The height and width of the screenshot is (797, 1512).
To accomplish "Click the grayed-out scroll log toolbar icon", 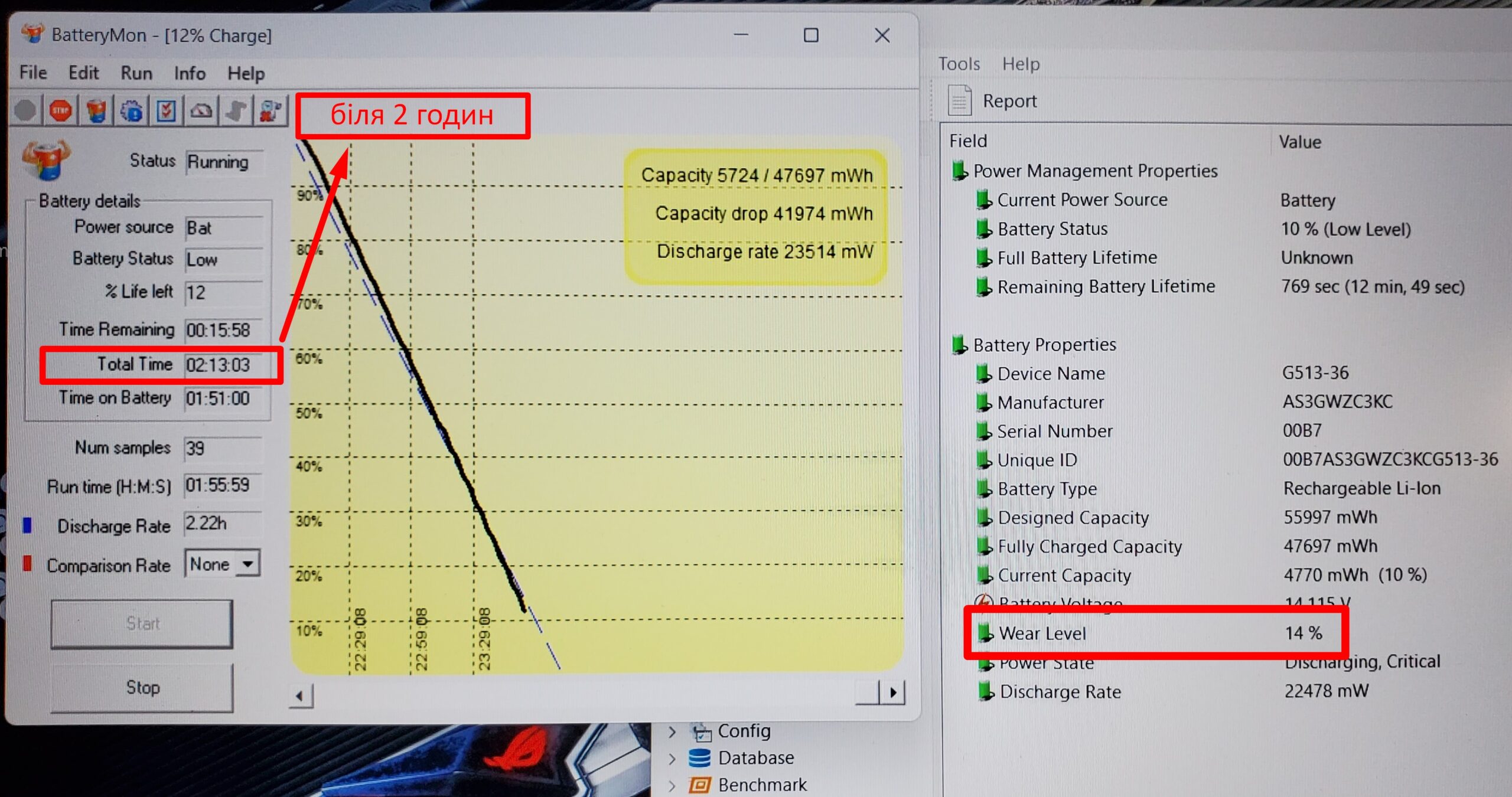I will point(236,110).
